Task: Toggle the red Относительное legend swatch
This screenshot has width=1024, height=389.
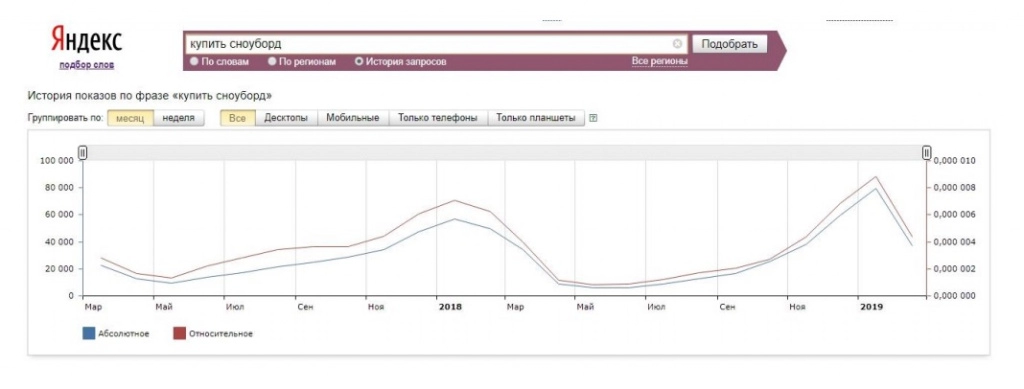Action: (x=180, y=334)
